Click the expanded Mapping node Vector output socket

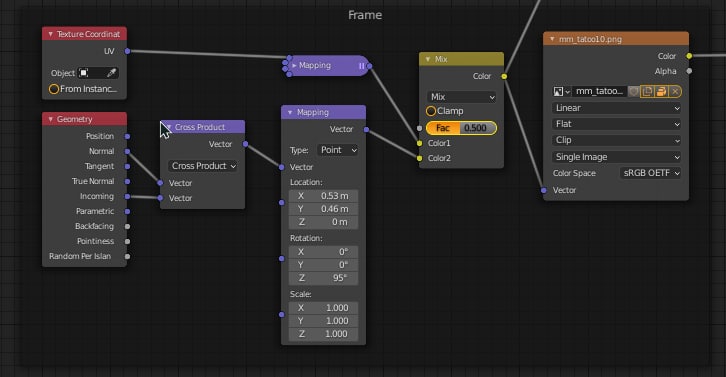(x=366, y=129)
